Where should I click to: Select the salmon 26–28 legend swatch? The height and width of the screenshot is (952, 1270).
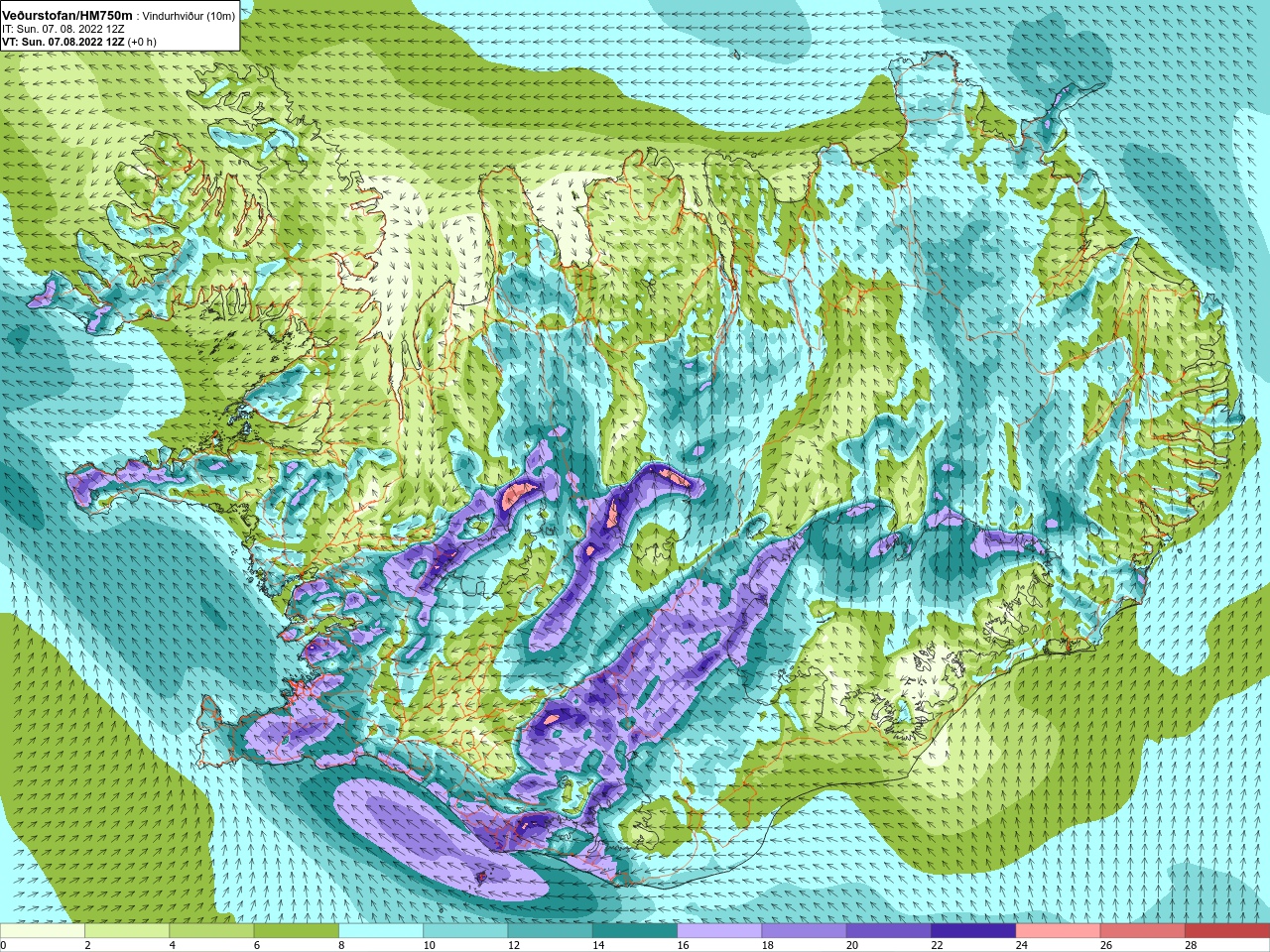[x=1143, y=931]
